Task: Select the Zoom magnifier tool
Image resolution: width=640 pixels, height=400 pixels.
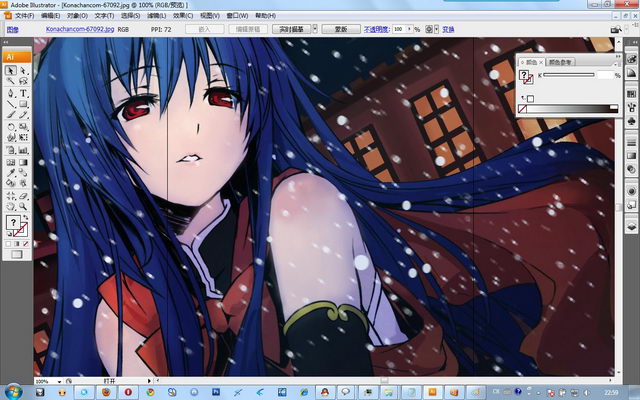Action: click(23, 205)
